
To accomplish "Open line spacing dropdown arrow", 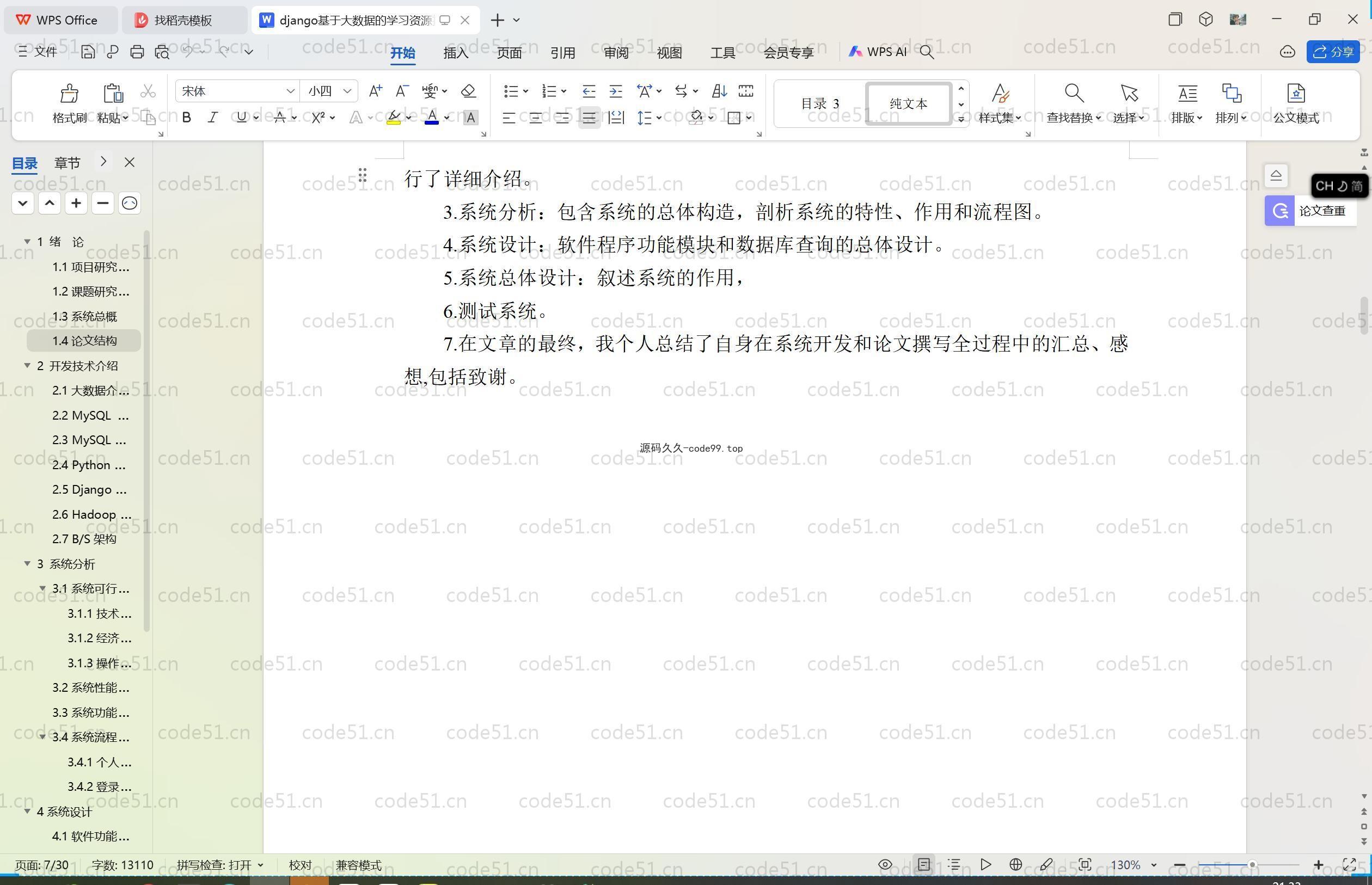I will [x=659, y=118].
